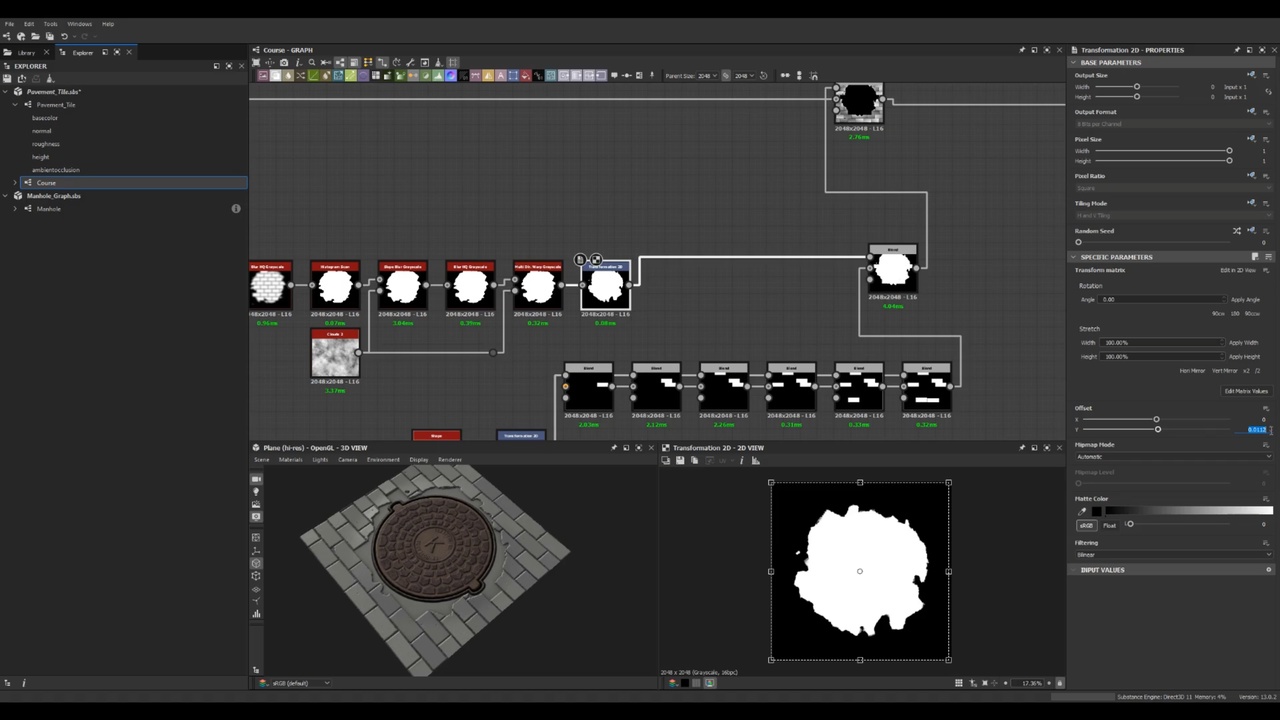Screen dimensions: 1280x720
Task: Click Edit in 2D View button
Action: [x=1238, y=270]
